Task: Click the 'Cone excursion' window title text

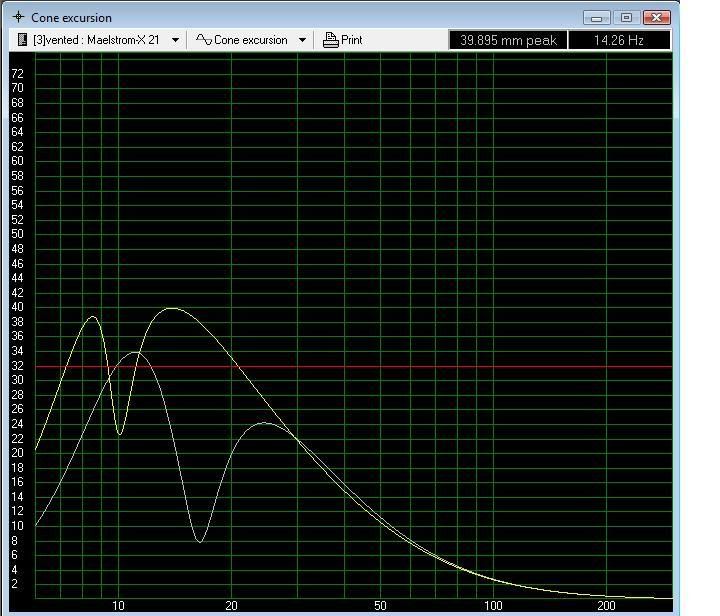Action: tap(71, 18)
